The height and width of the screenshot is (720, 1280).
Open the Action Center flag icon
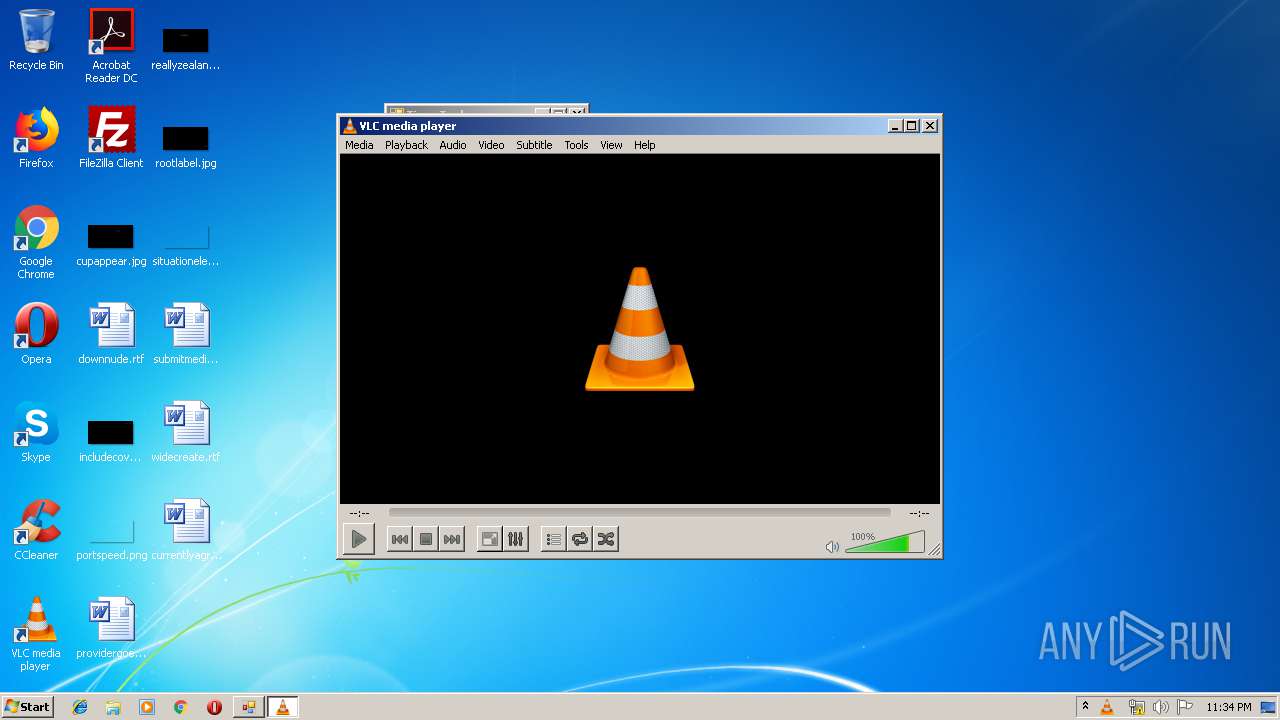1185,707
